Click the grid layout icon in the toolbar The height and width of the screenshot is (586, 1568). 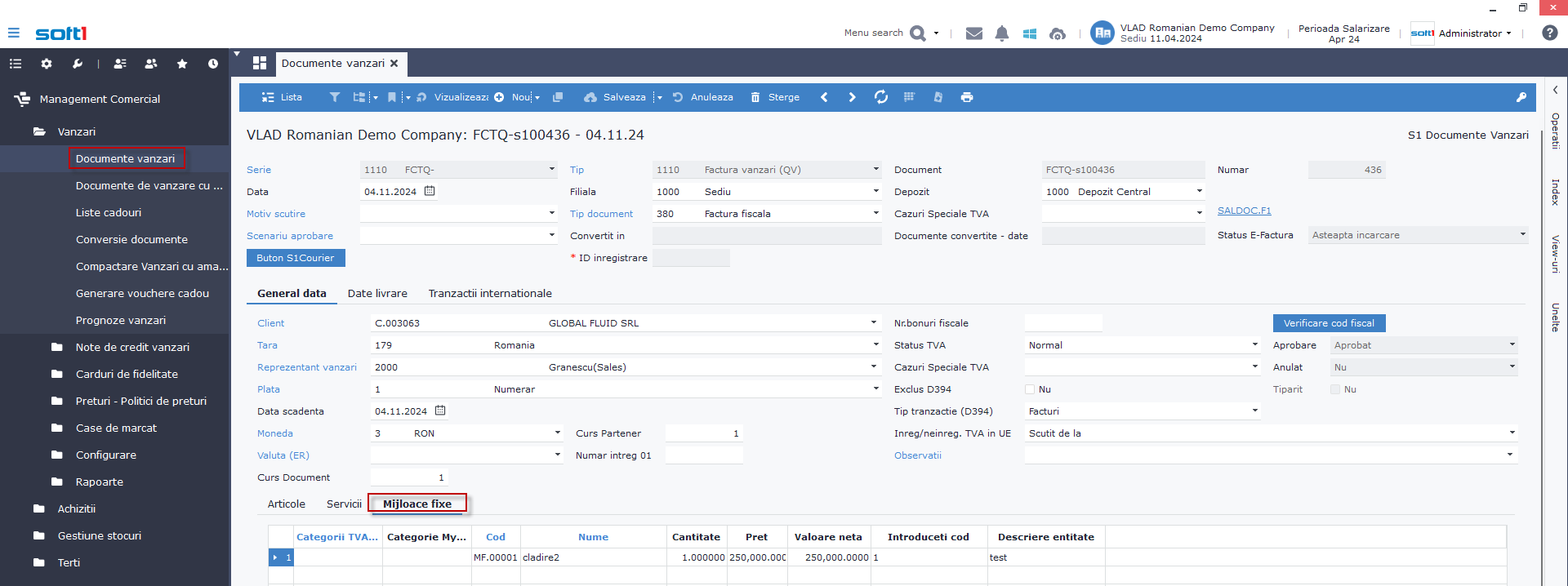tap(909, 97)
